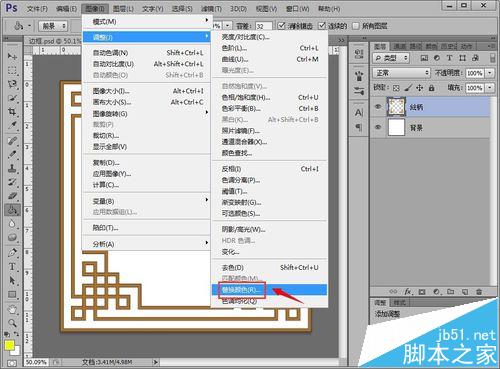The height and width of the screenshot is (369, 500).
Task: Select the Rectangle shape tool
Action: (12, 295)
